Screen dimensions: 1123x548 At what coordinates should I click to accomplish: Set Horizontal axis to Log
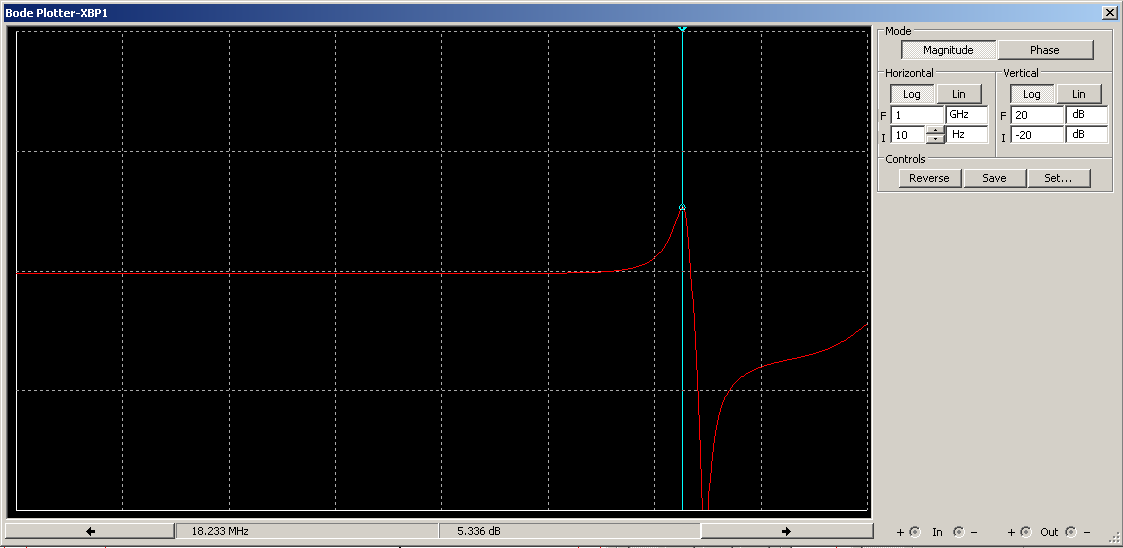point(912,94)
